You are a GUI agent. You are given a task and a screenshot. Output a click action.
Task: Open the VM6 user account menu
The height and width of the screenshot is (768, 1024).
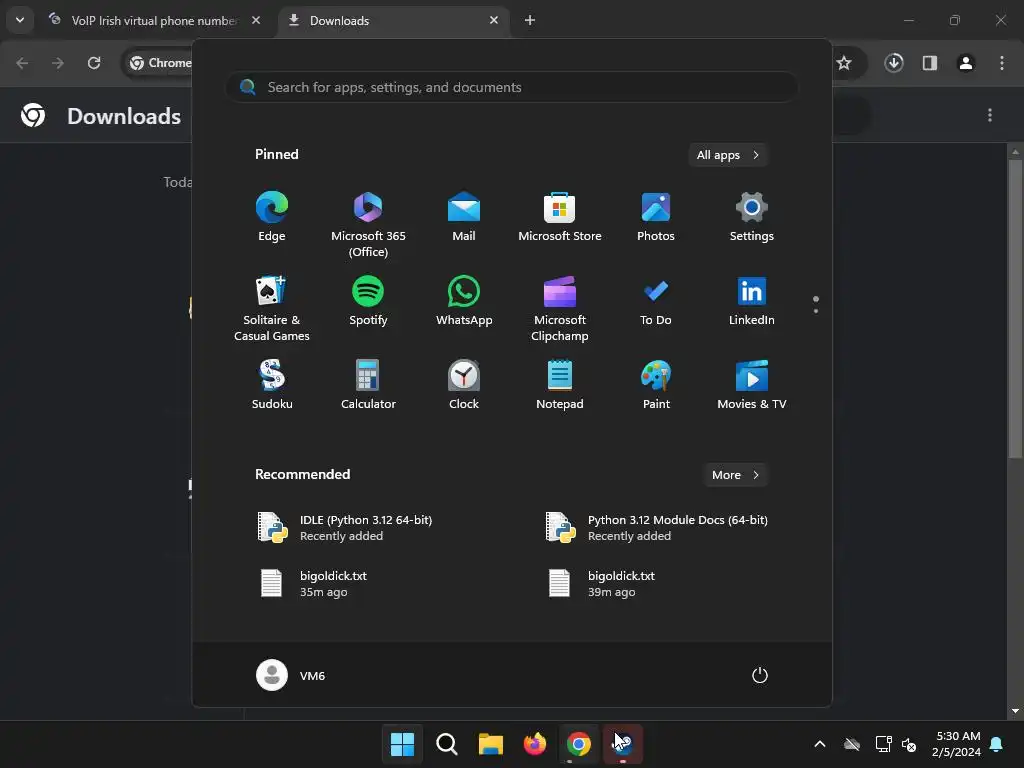291,675
